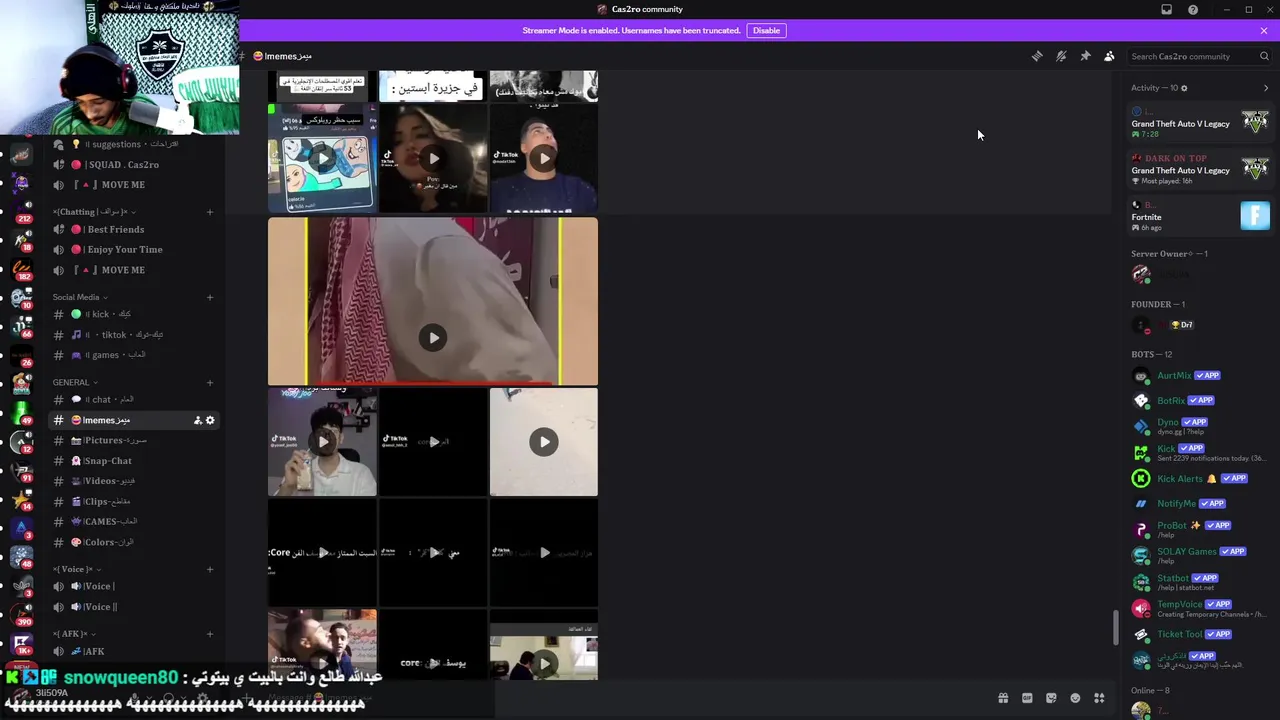
Task: Open the tiktok channel
Action: (x=135, y=335)
